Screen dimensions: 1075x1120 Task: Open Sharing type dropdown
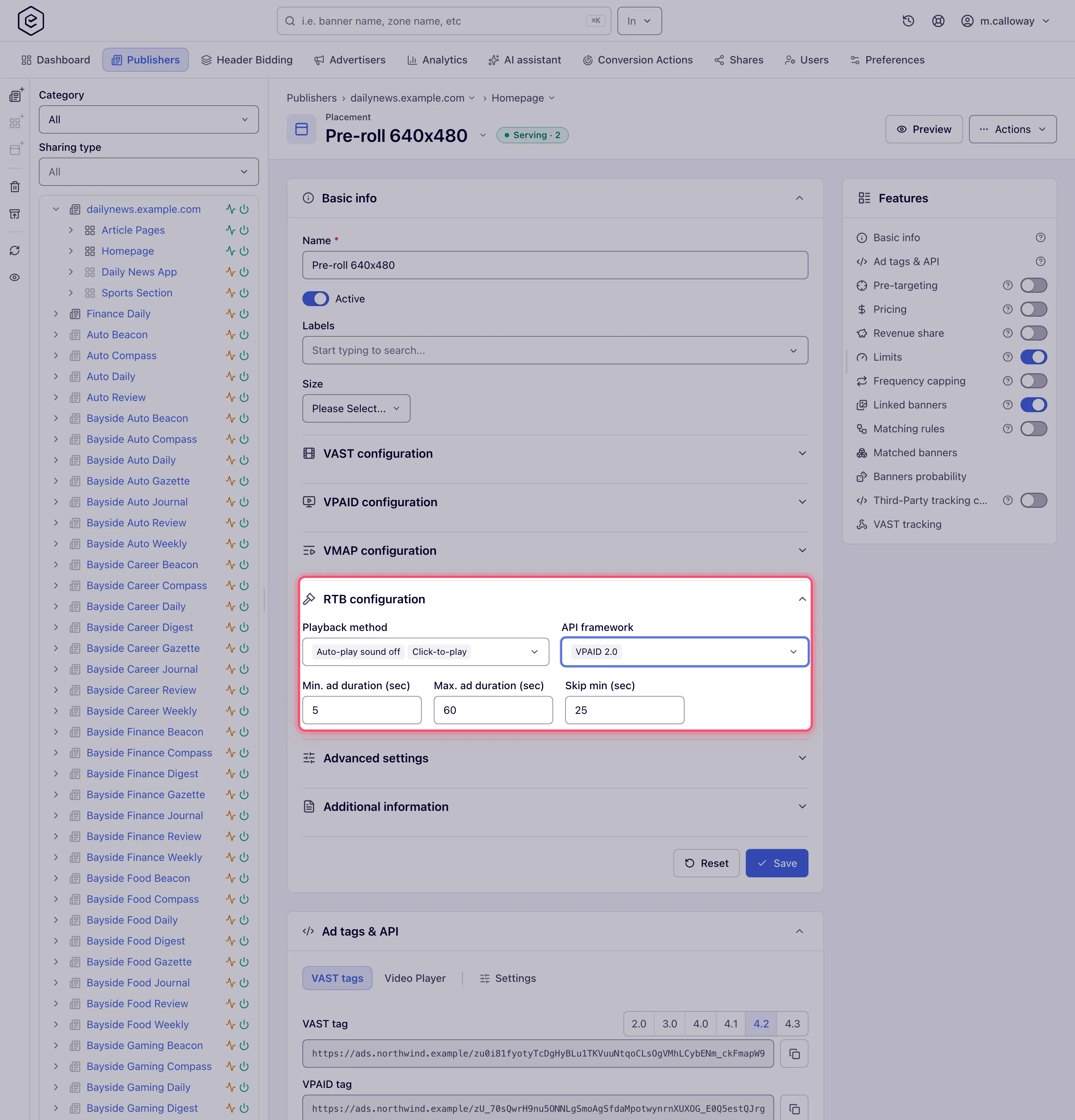pyautogui.click(x=149, y=172)
